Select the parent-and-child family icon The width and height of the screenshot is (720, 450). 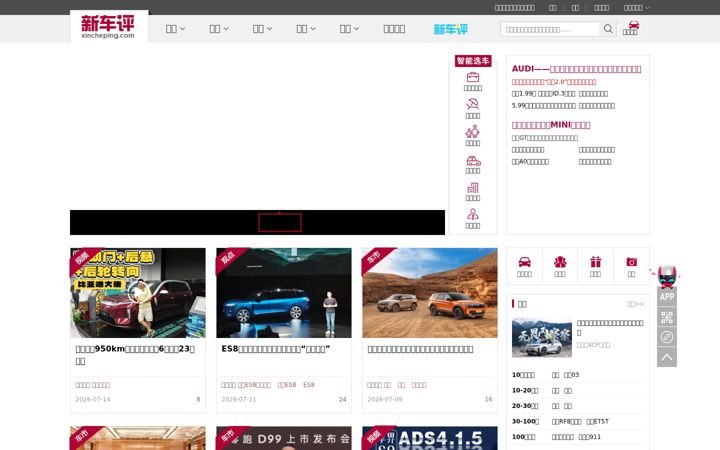point(472,132)
